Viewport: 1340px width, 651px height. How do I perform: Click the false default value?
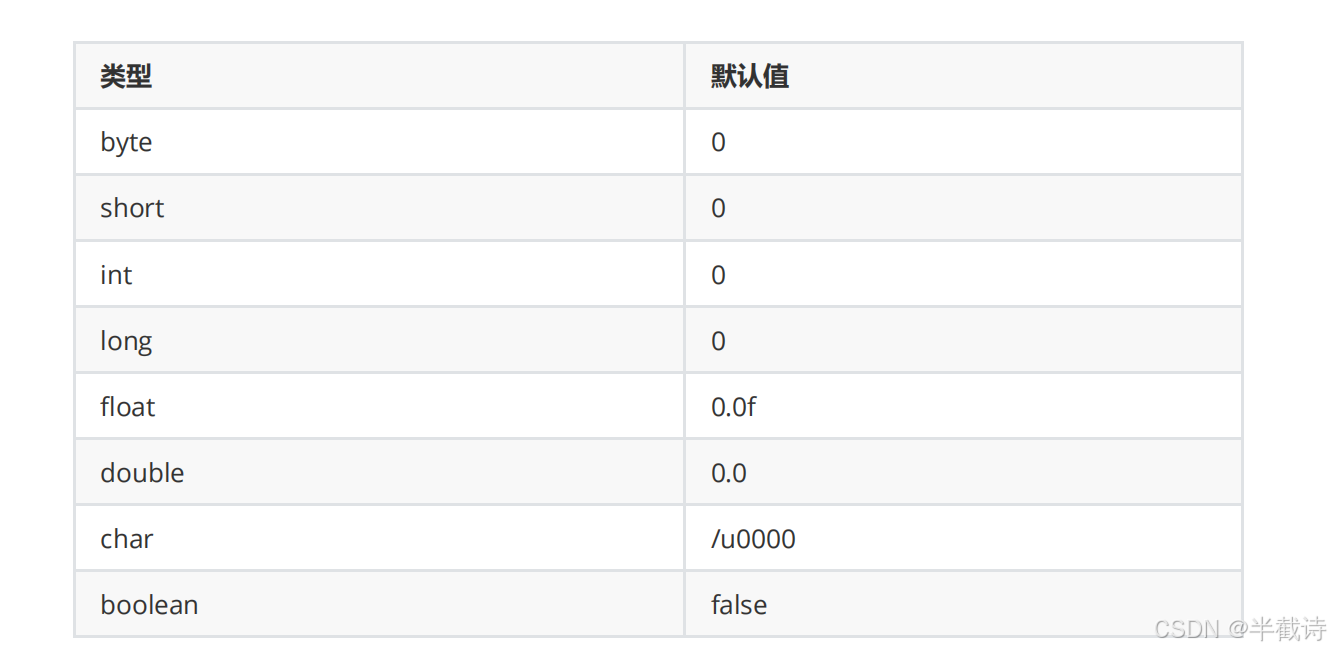[739, 605]
